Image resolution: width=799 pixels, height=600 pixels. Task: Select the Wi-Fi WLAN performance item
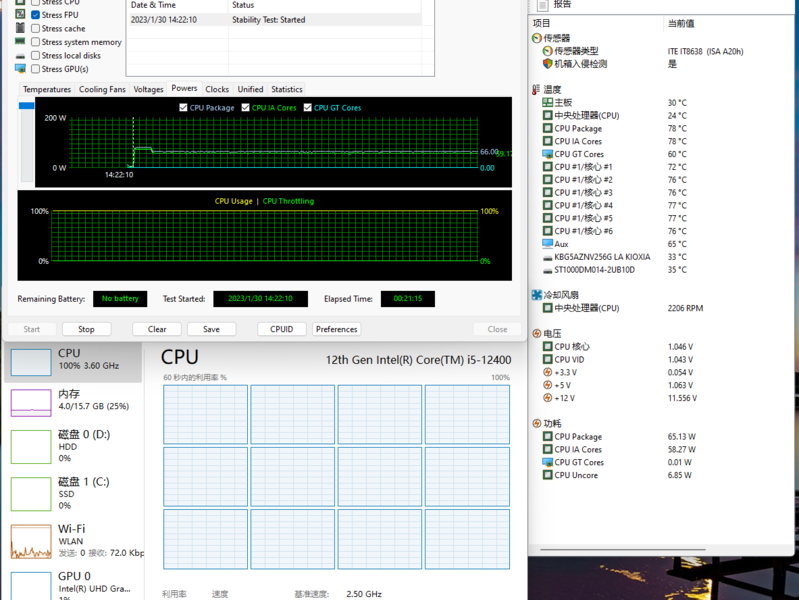(73, 541)
